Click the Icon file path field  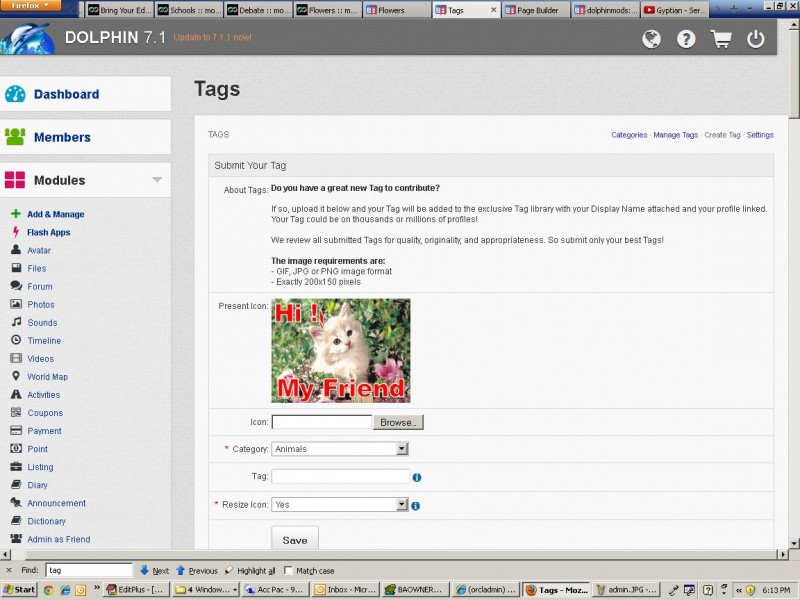[x=321, y=422]
